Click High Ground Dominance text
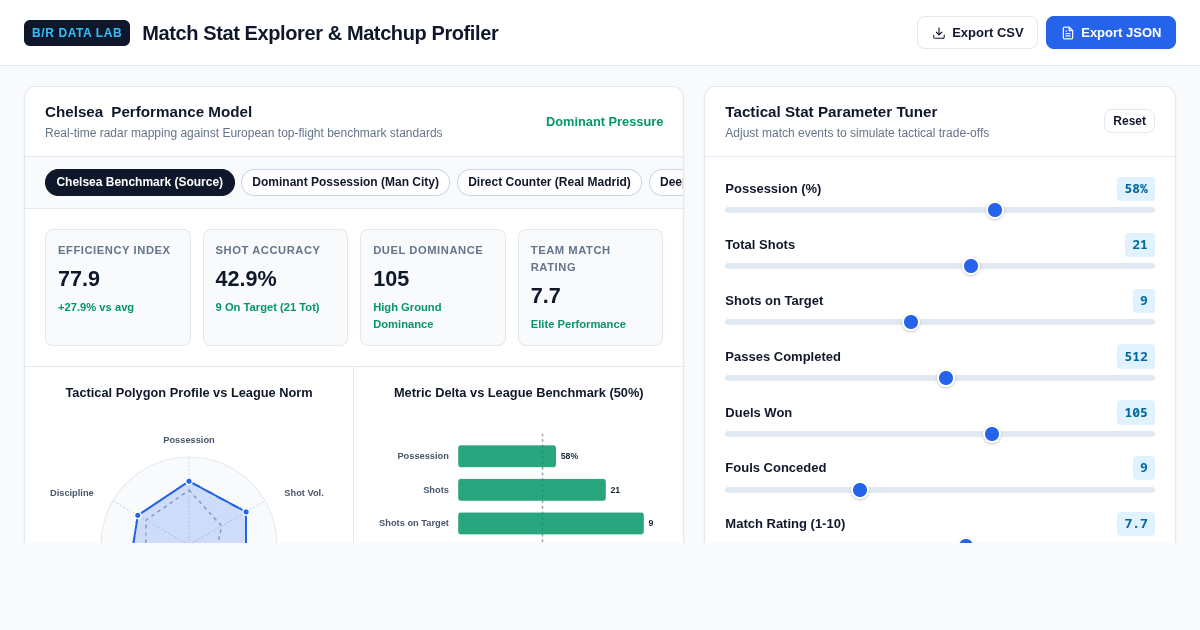1200x630 pixels. 407,316
